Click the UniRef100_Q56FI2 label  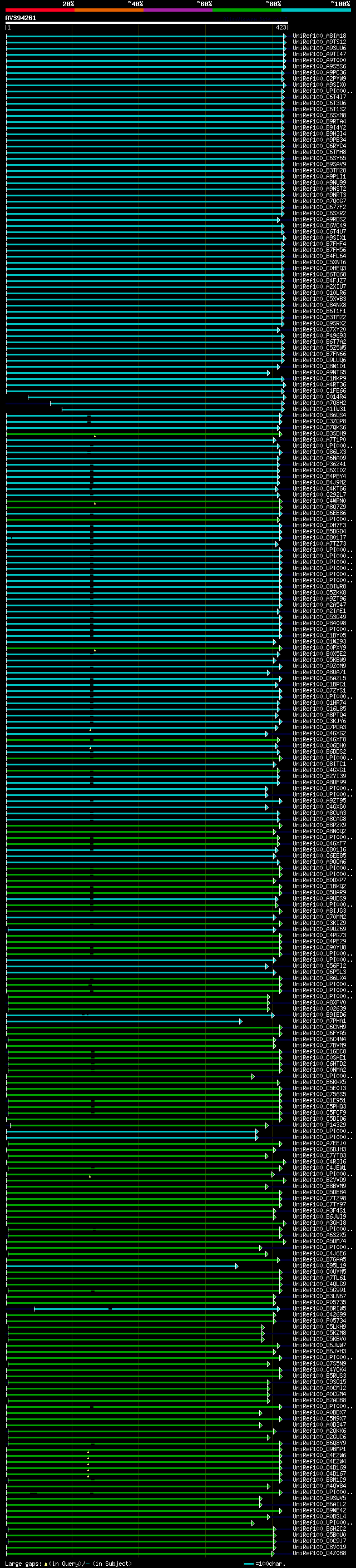pos(319,966)
